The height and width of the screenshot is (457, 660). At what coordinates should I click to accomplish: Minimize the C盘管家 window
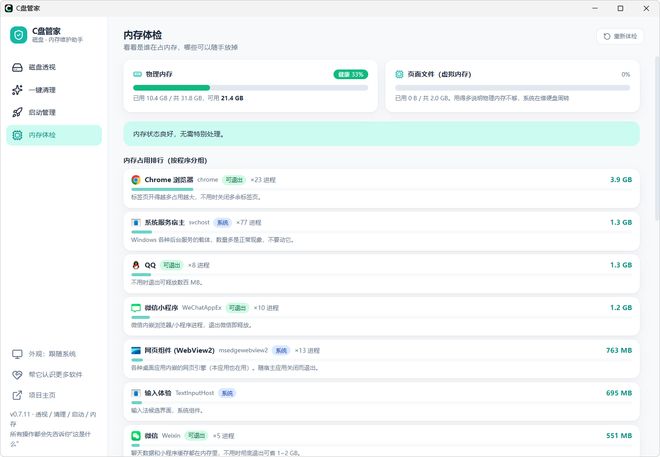pos(595,8)
